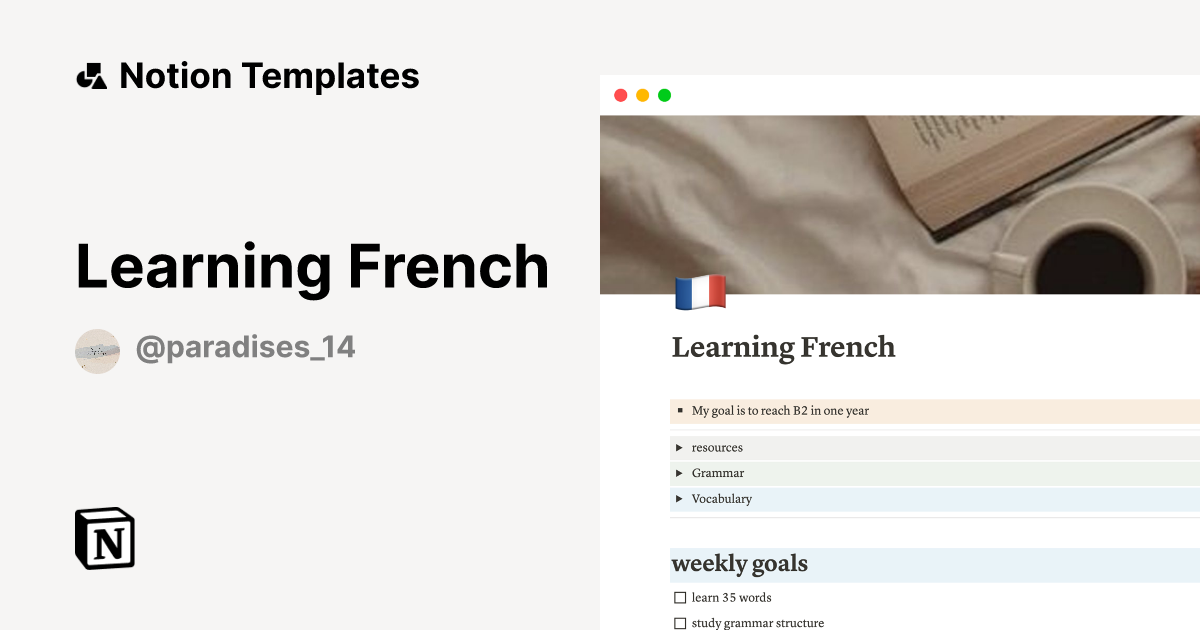Click the large Learning French template title
1200x630 pixels.
click(x=313, y=266)
